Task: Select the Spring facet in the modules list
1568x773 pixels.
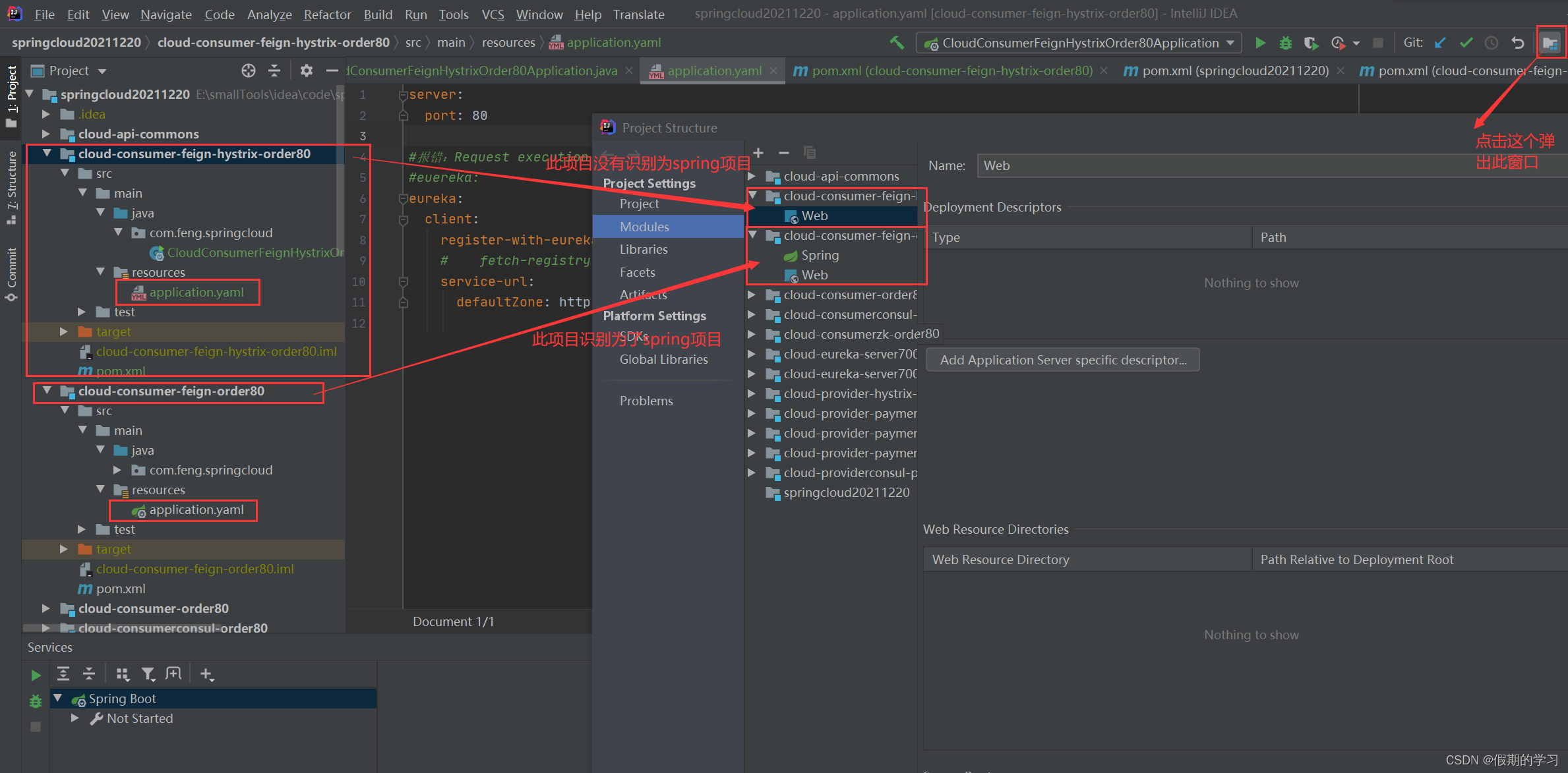Action: [x=820, y=255]
